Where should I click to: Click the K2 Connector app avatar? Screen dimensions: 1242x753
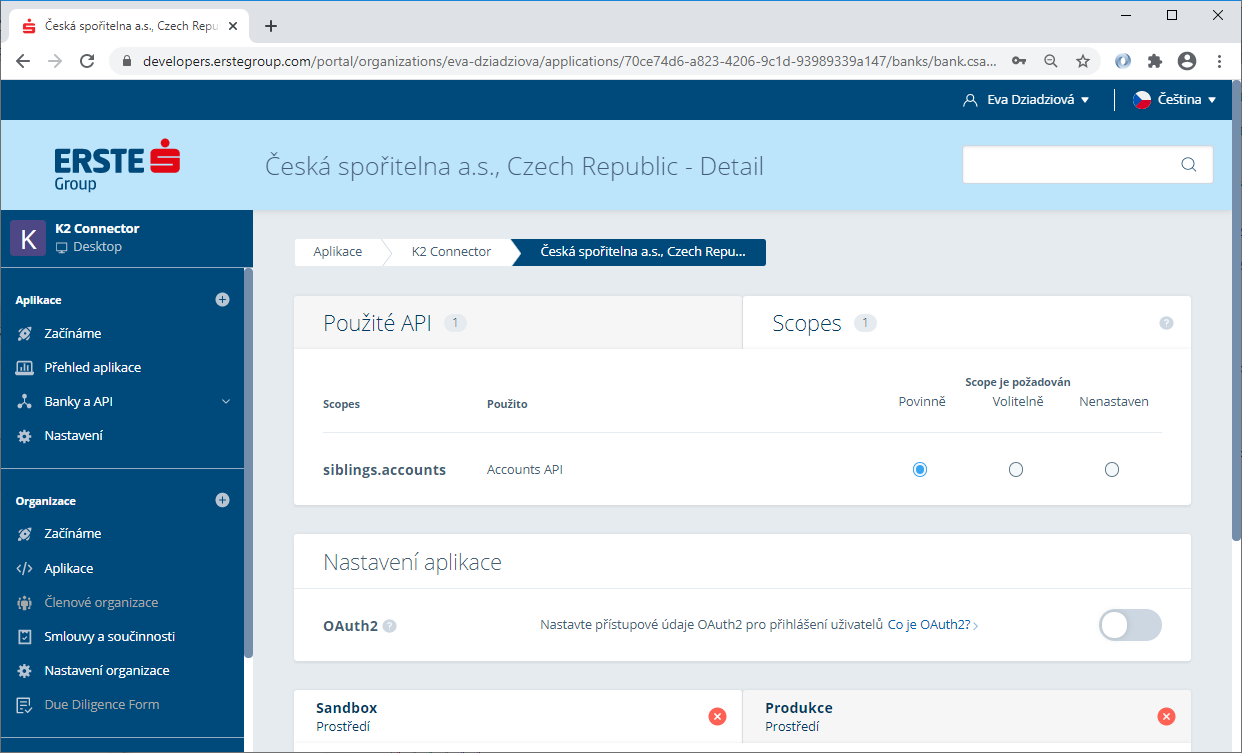click(x=28, y=238)
